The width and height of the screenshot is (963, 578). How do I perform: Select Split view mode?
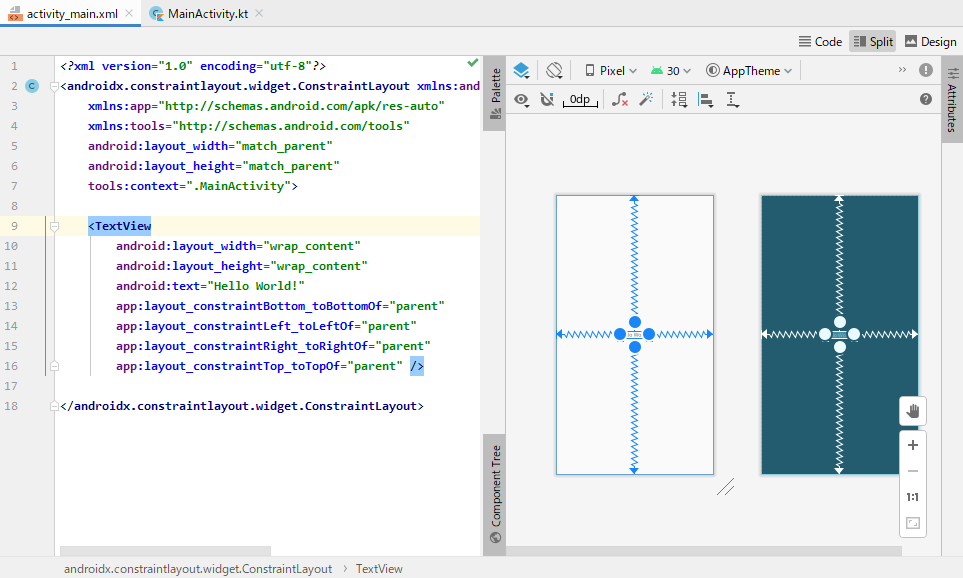coord(873,42)
